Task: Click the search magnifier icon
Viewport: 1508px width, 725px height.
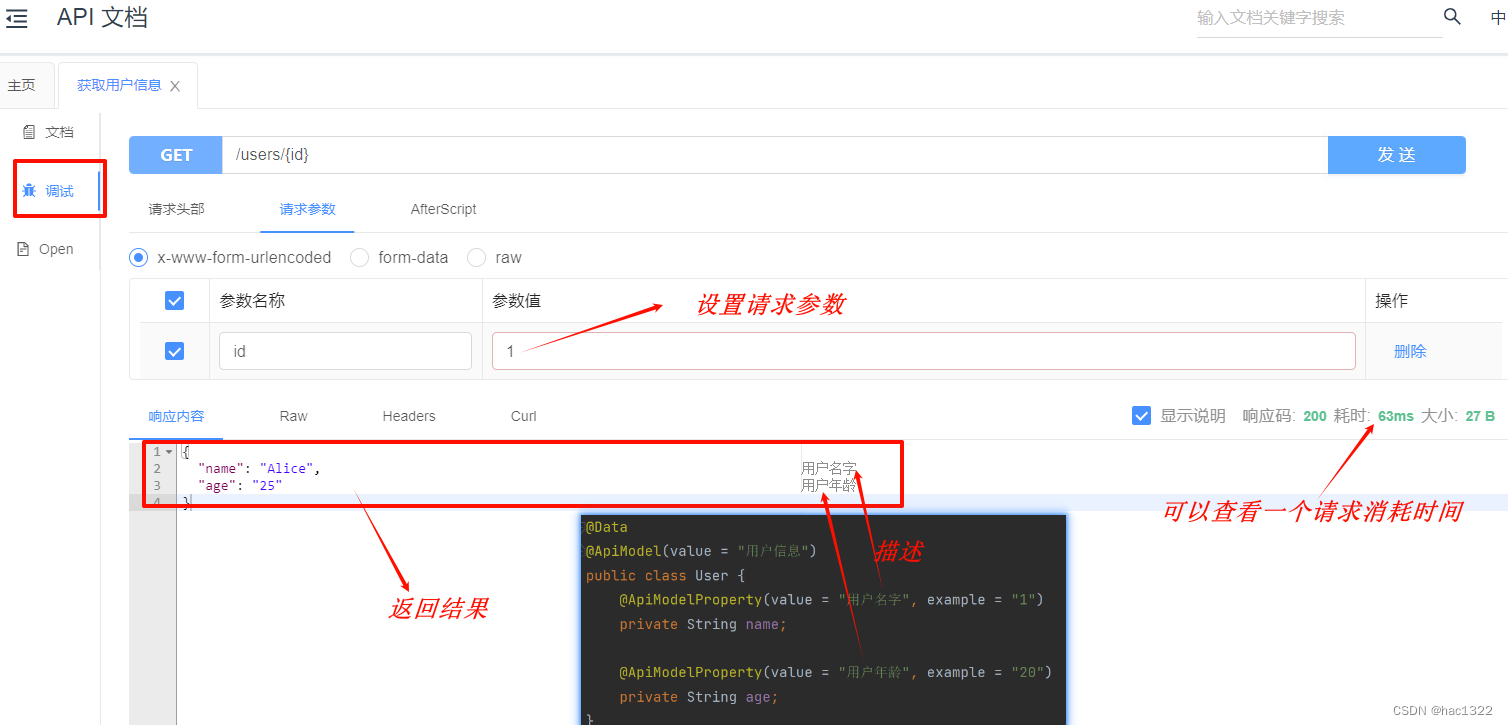Action: 1452,17
